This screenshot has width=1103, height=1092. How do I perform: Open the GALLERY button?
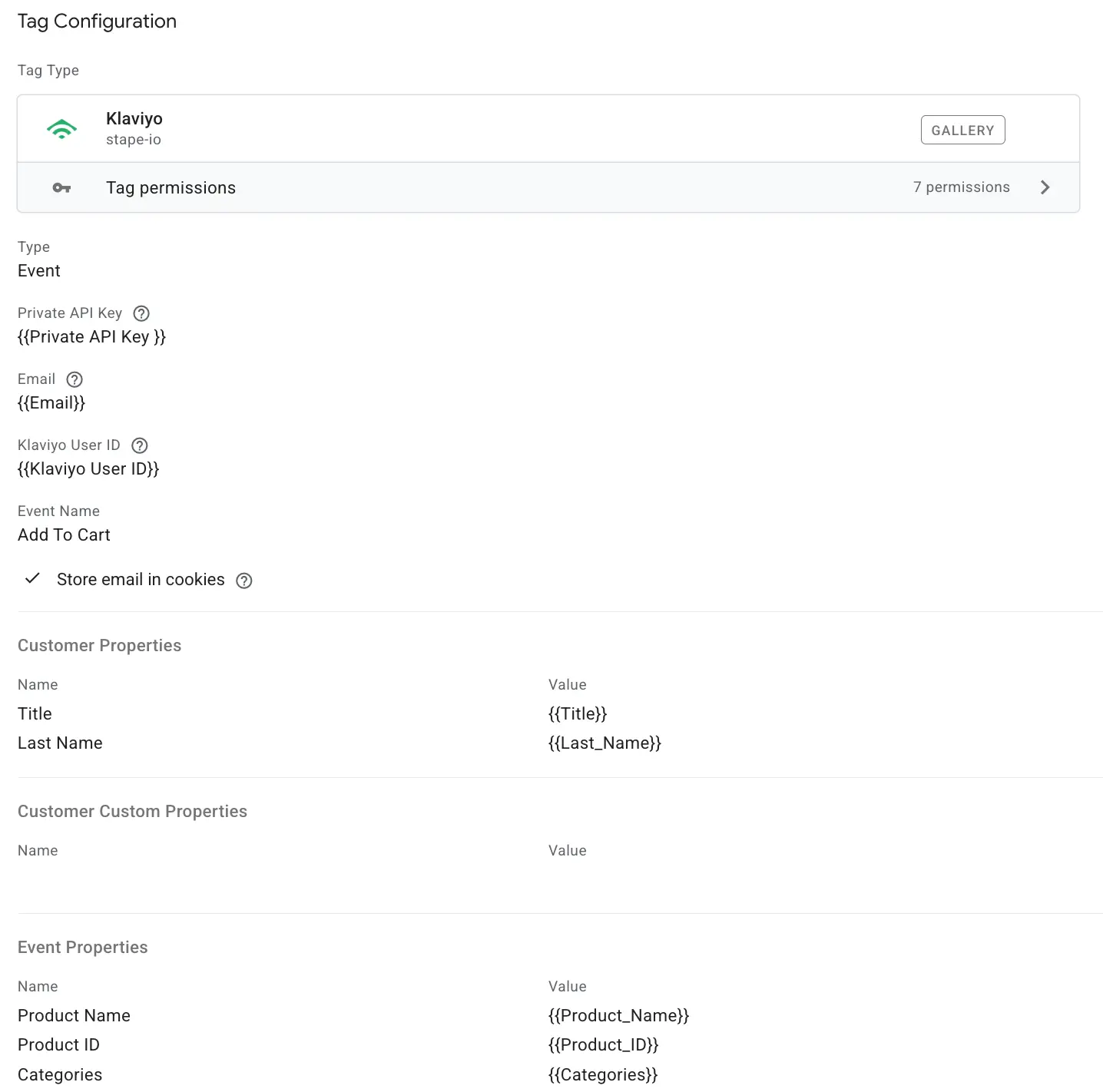[962, 129]
